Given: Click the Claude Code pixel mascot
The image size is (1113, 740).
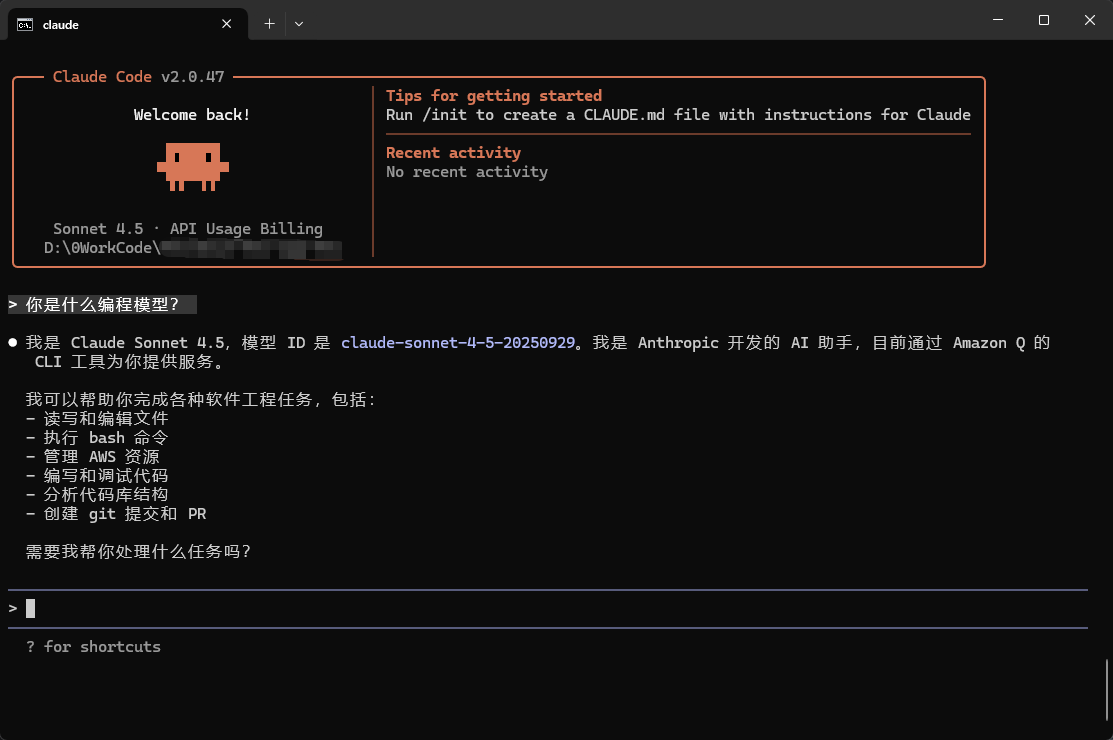Looking at the screenshot, I should (x=193, y=167).
